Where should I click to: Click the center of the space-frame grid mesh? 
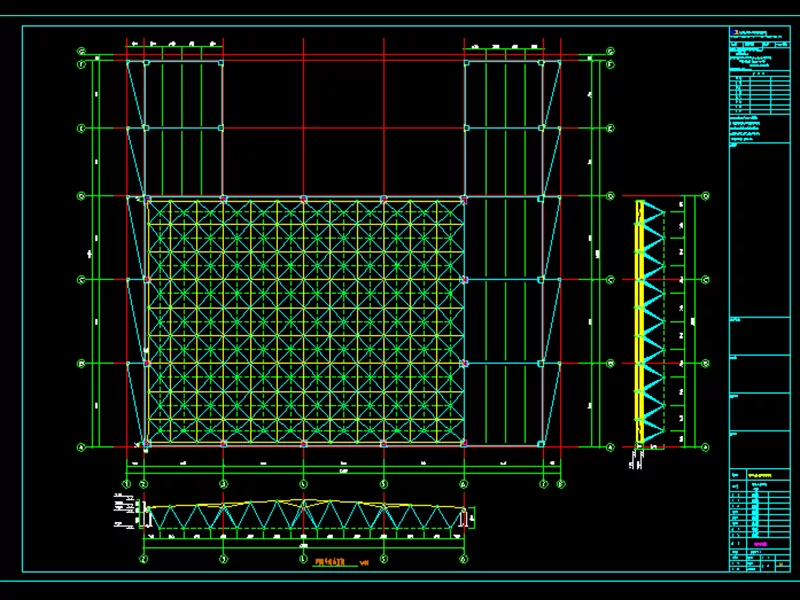coord(305,320)
